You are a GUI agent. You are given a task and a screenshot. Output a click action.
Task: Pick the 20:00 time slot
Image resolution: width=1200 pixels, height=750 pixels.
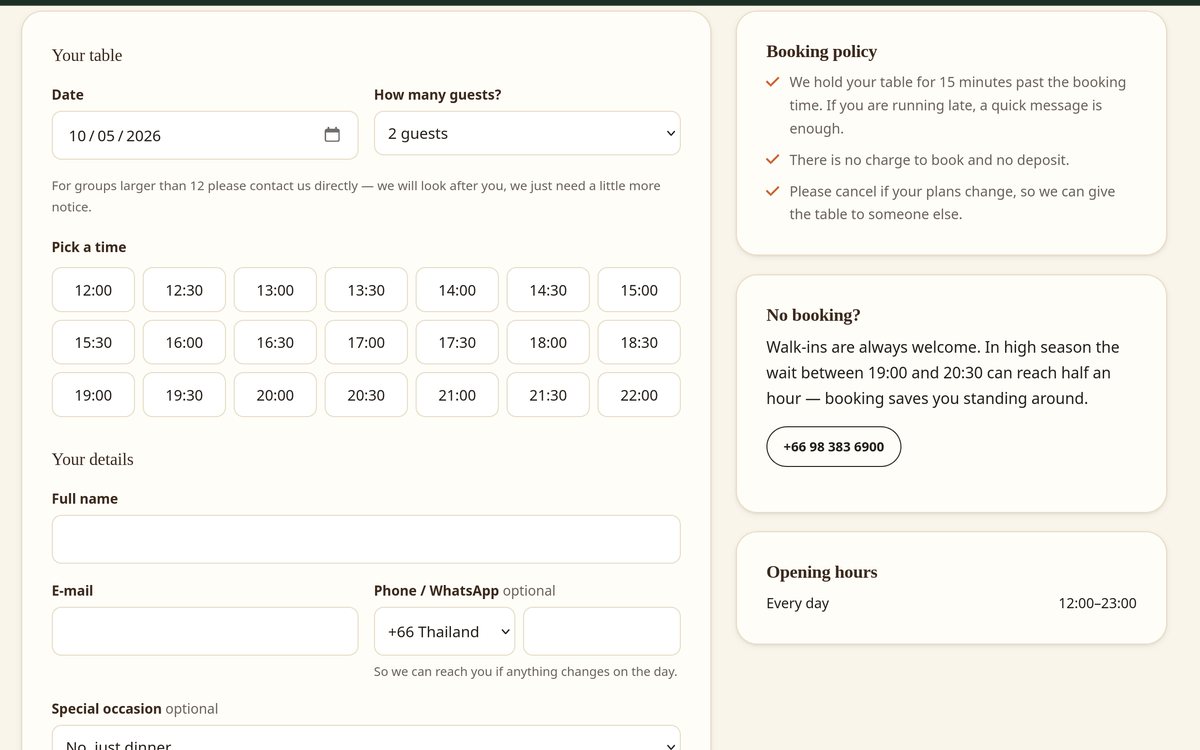point(275,395)
